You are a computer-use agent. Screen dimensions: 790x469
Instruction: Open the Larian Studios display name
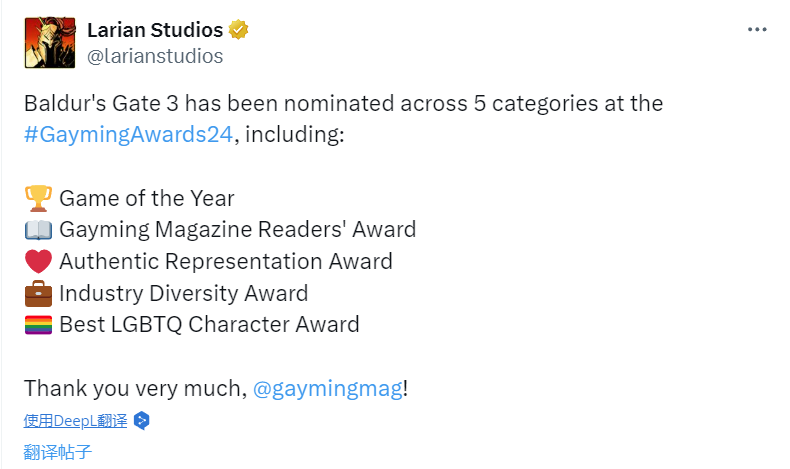coord(154,30)
